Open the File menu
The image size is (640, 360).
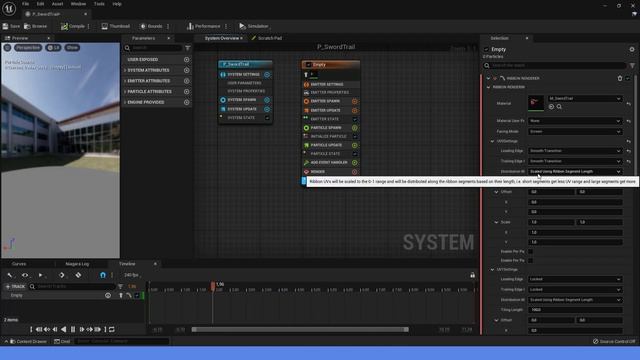(x=25, y=4)
